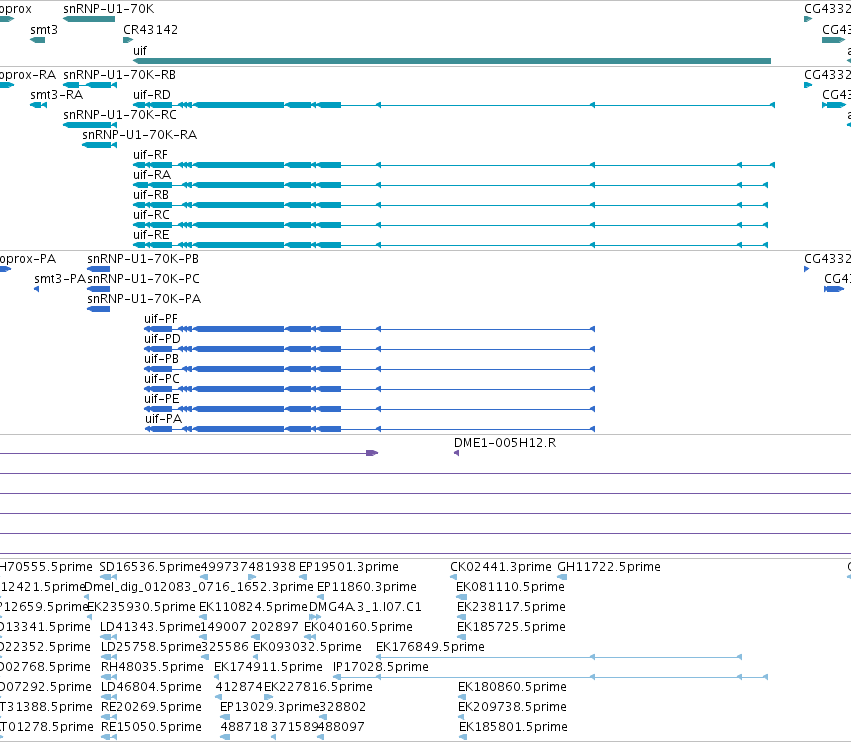Open EST RE15050.5prime
This screenshot has width=851, height=742.
151,727
